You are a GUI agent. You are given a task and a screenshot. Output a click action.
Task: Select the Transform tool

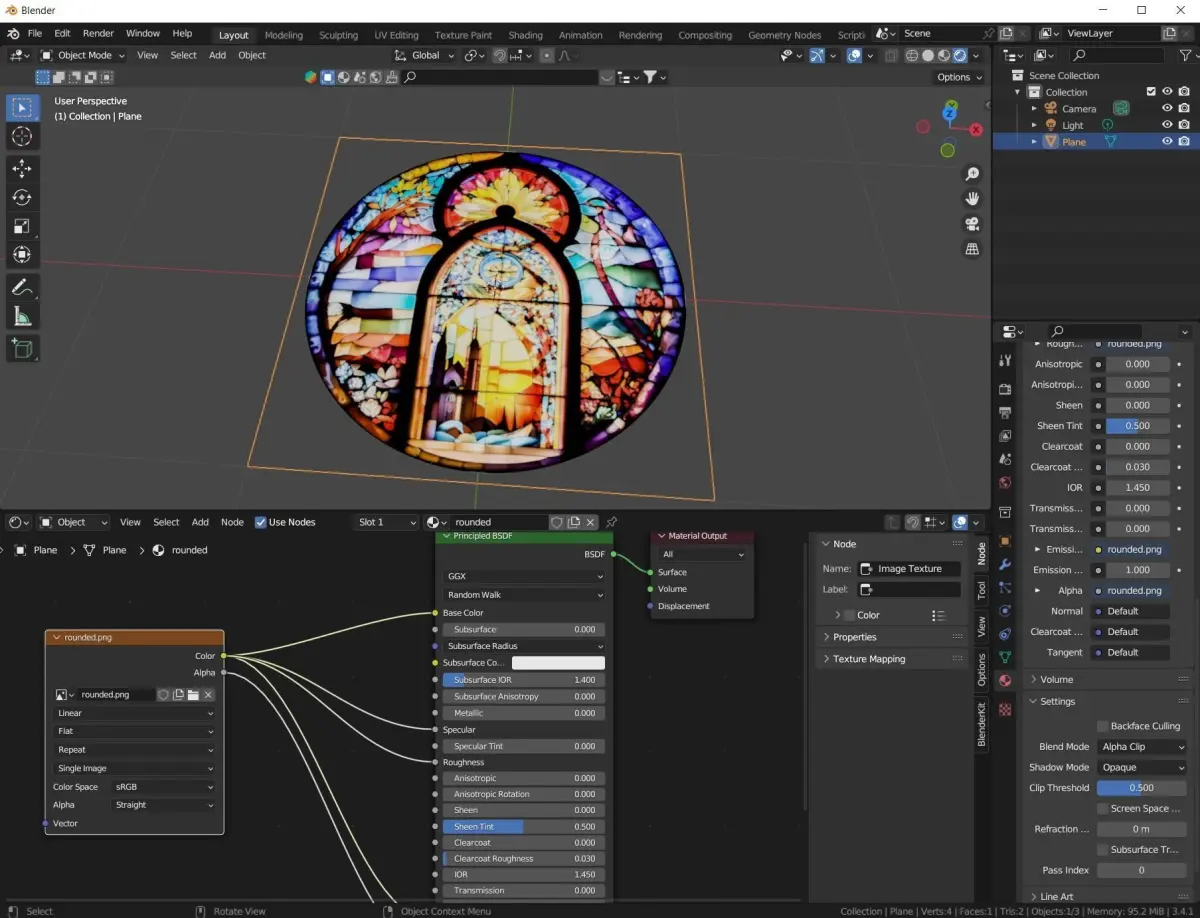[x=22, y=255]
